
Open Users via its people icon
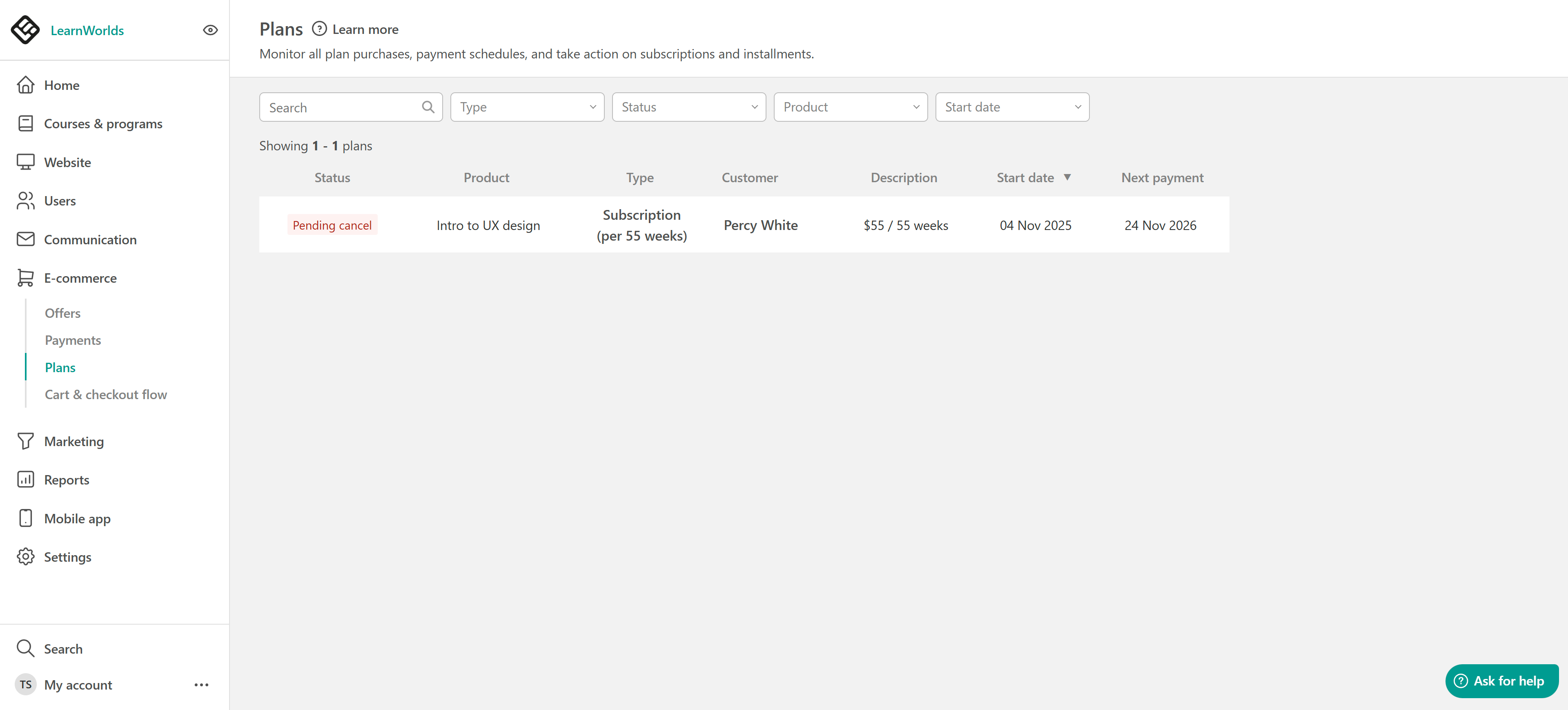(25, 201)
